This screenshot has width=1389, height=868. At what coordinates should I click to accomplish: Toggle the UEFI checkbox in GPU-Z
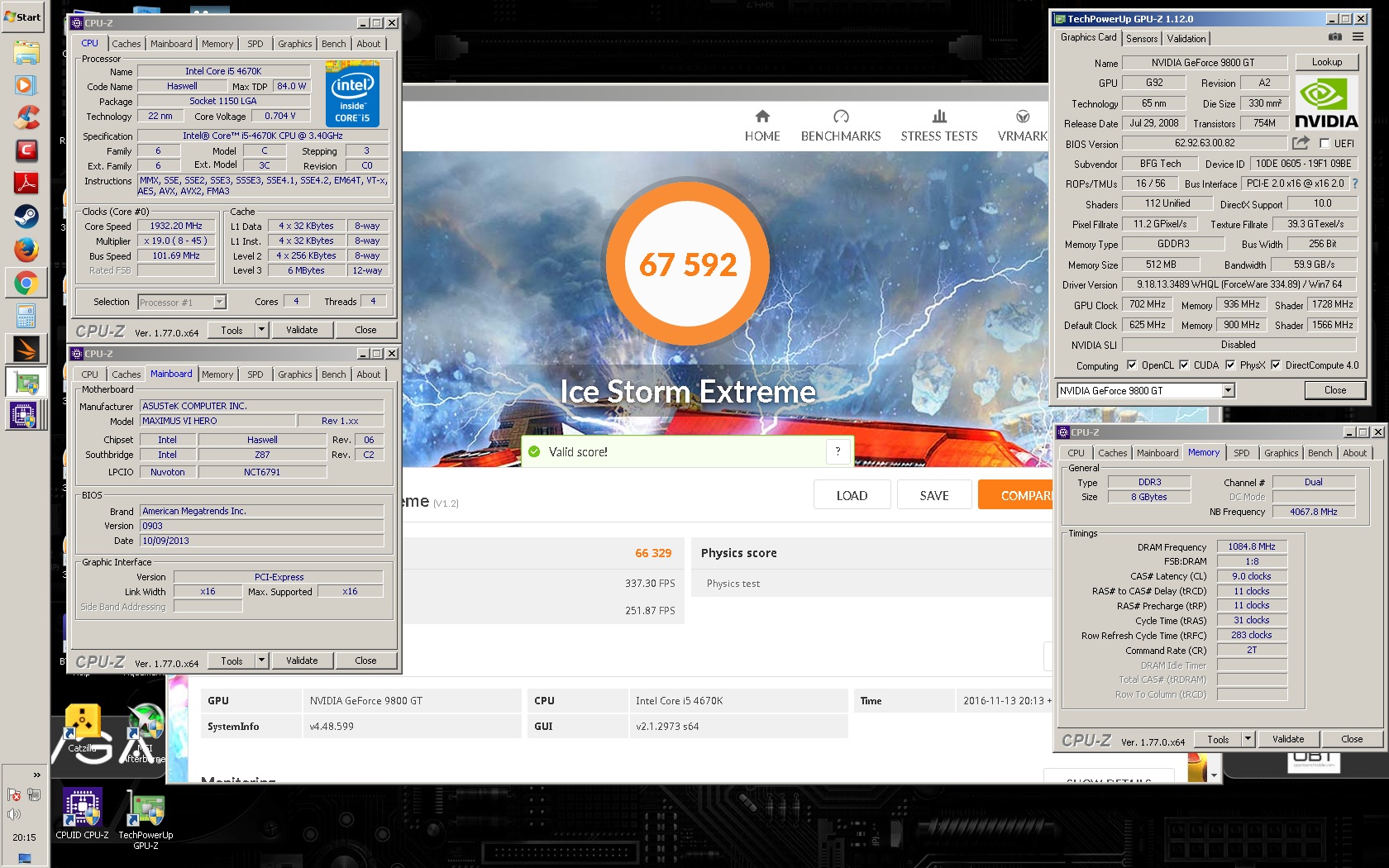[x=1325, y=143]
